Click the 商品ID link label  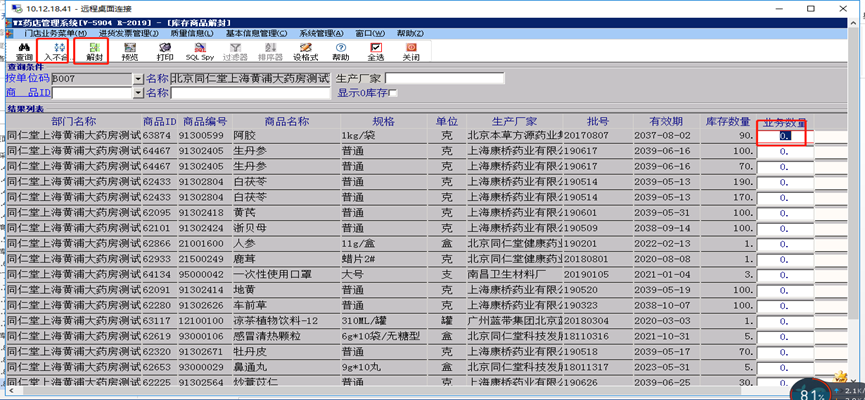(x=28, y=93)
